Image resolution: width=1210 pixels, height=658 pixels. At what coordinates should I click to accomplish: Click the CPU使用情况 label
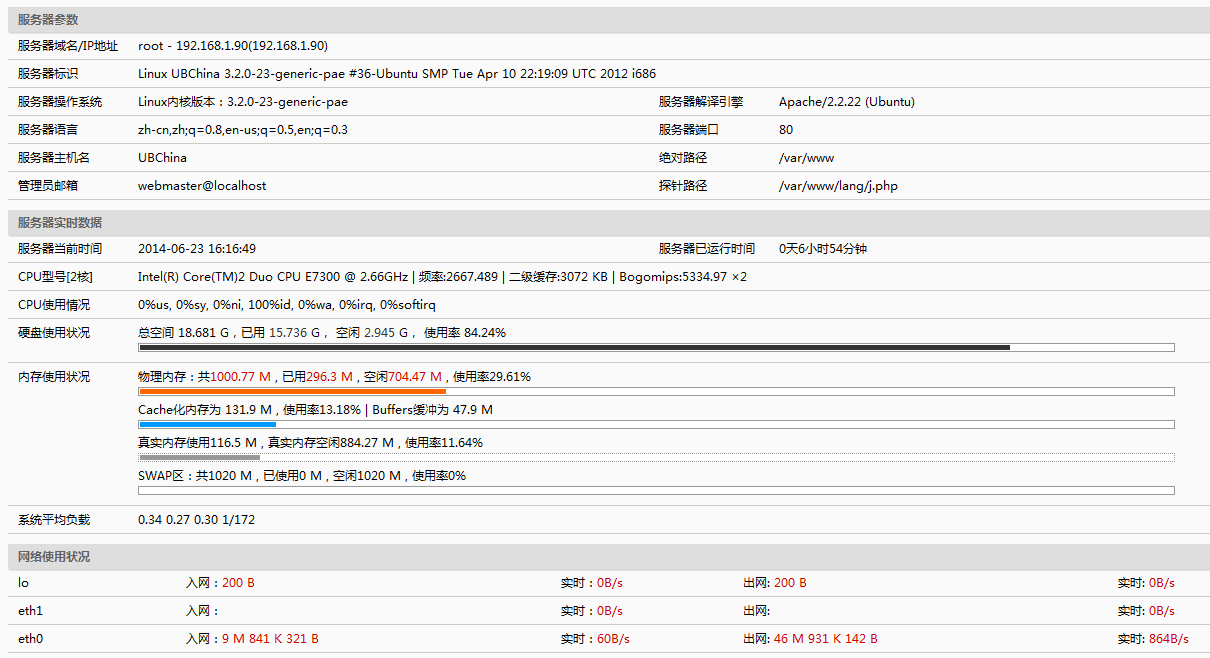[x=54, y=305]
